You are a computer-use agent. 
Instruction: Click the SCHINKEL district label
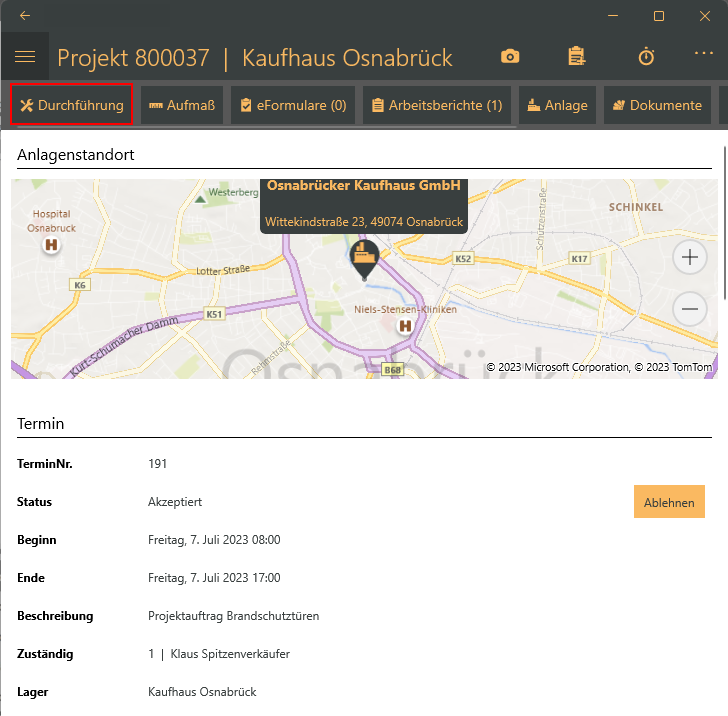tap(636, 207)
